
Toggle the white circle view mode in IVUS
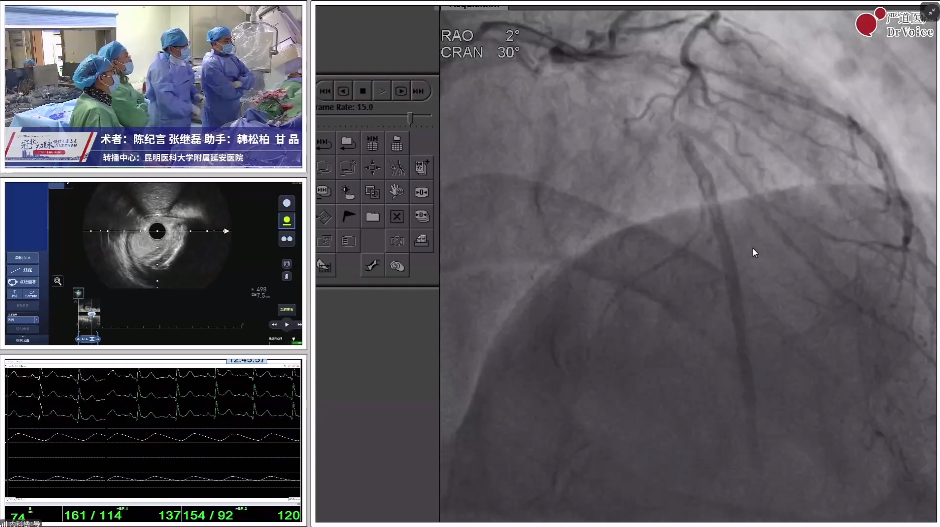click(287, 203)
